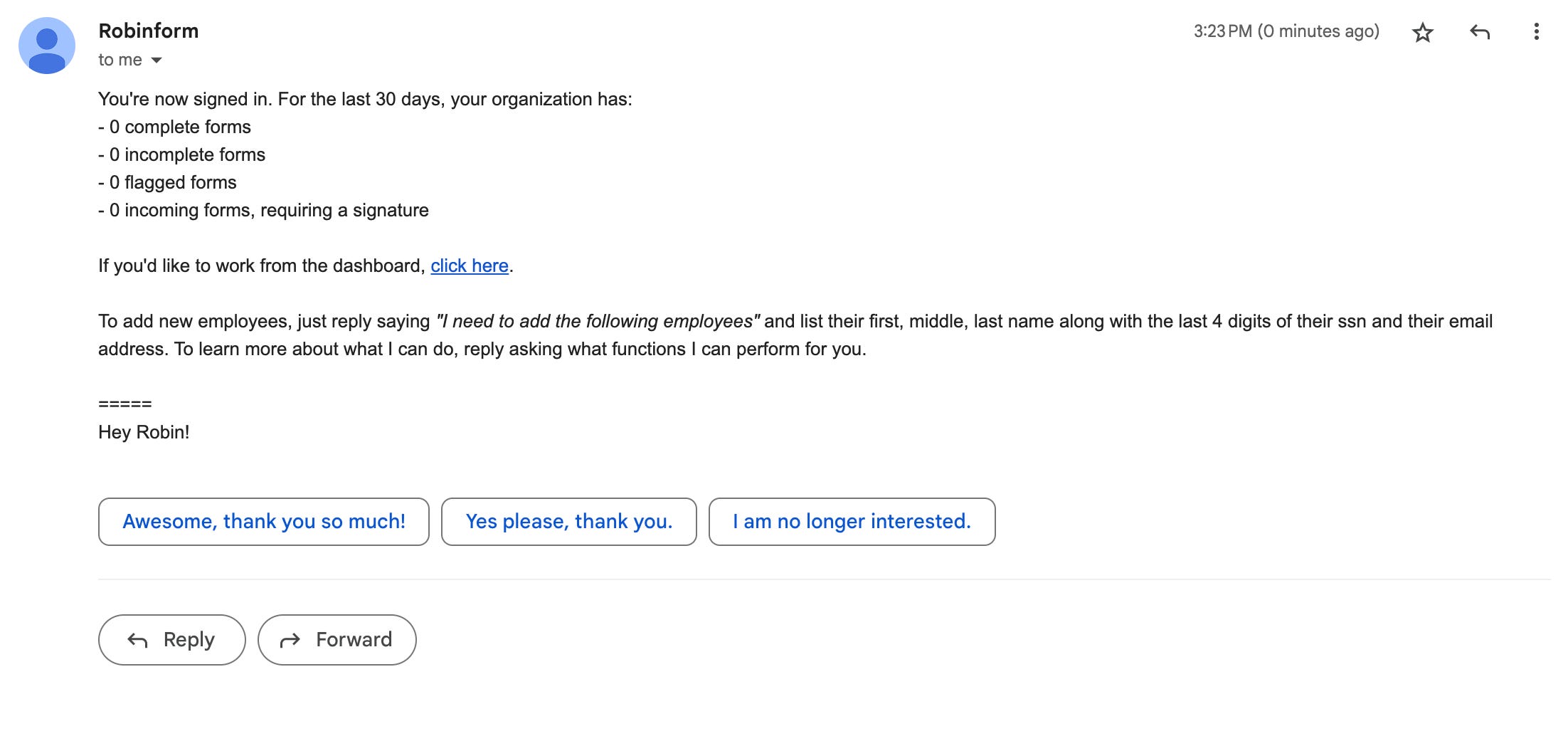Click the Reply button below the message

pos(172,640)
